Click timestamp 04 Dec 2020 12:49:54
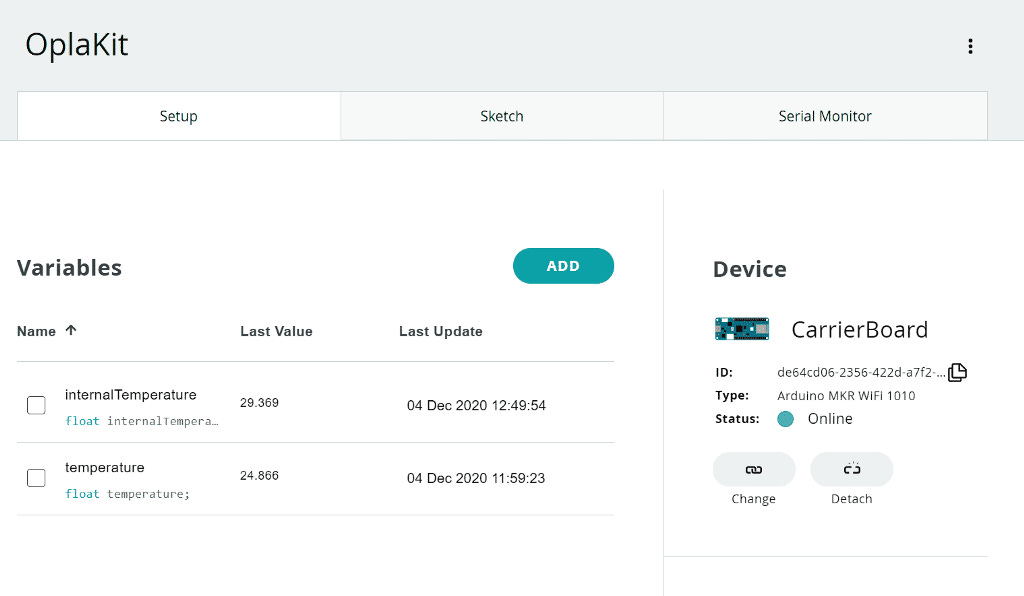The image size is (1024, 596). (x=476, y=405)
